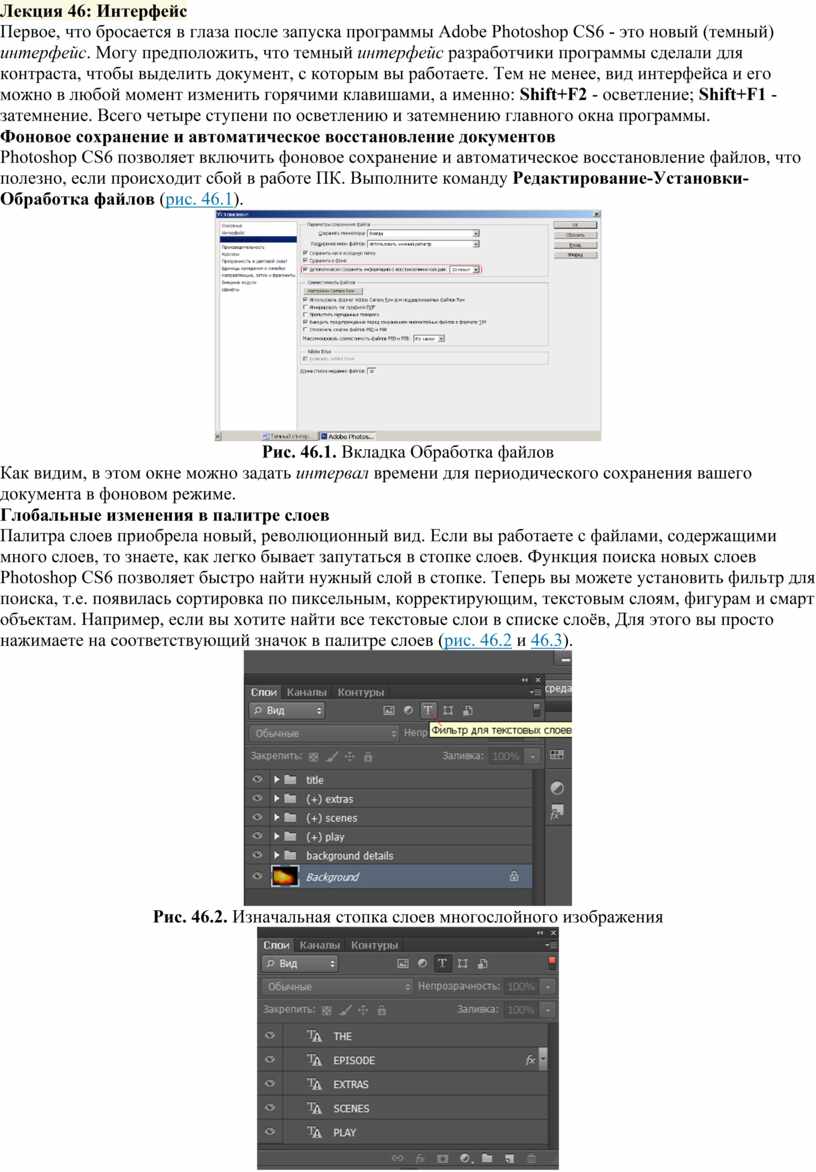Click lock position icon above the title group
Viewport: 816px width, 1172px height.
(x=350, y=756)
